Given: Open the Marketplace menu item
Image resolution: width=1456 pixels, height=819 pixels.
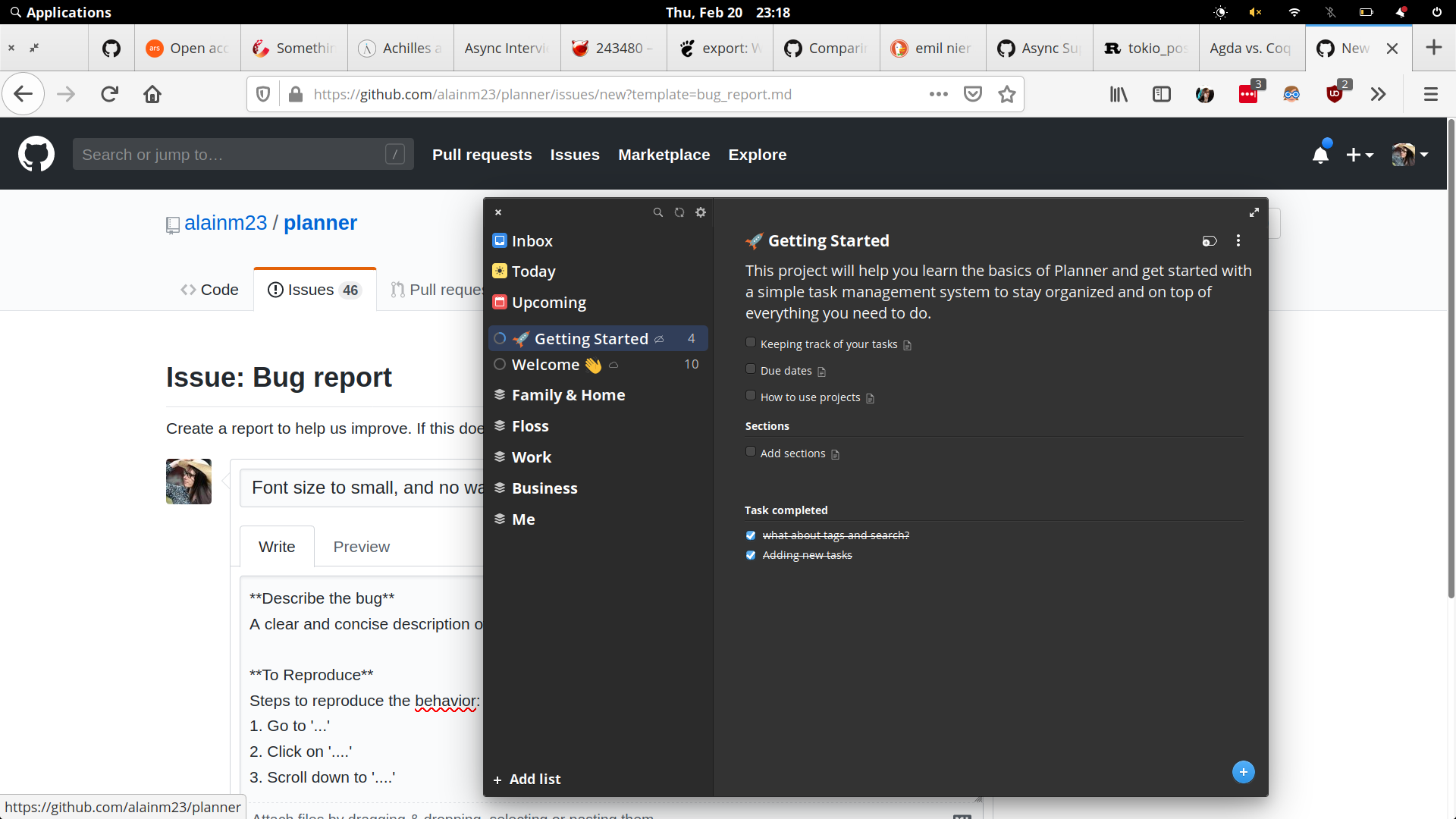Looking at the screenshot, I should 664,154.
